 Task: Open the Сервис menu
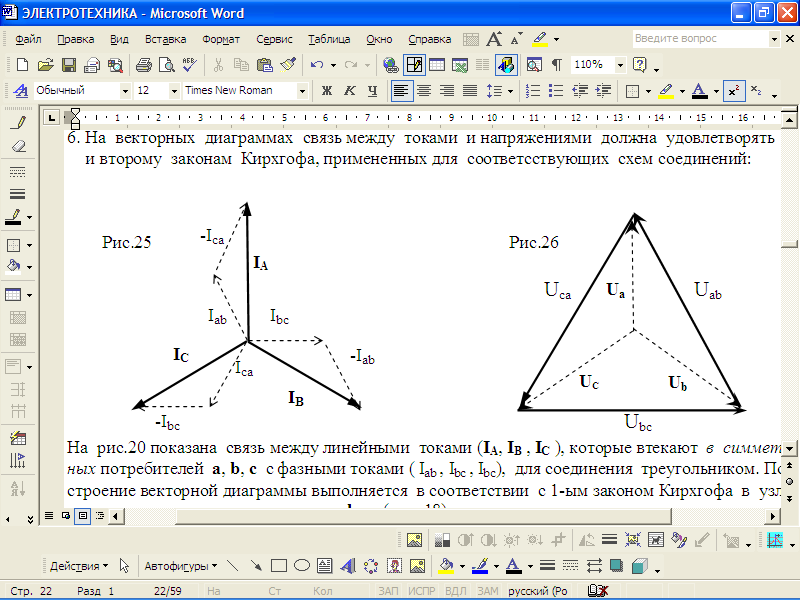[x=274, y=39]
